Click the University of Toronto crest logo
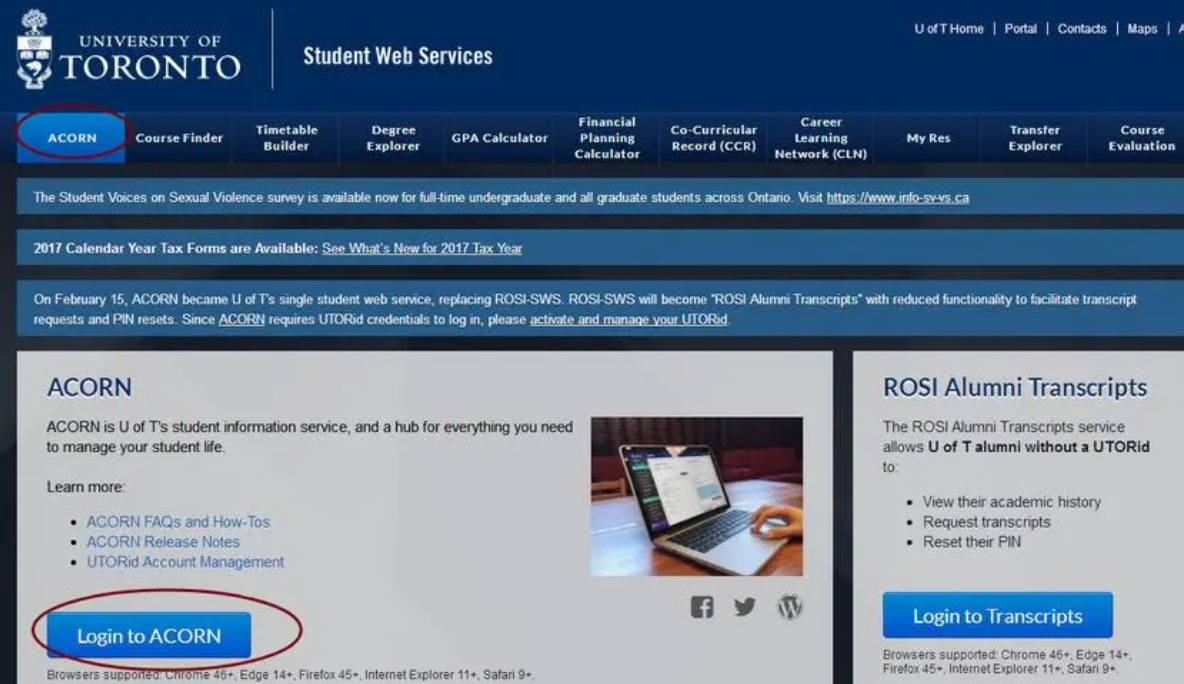 coord(34,50)
